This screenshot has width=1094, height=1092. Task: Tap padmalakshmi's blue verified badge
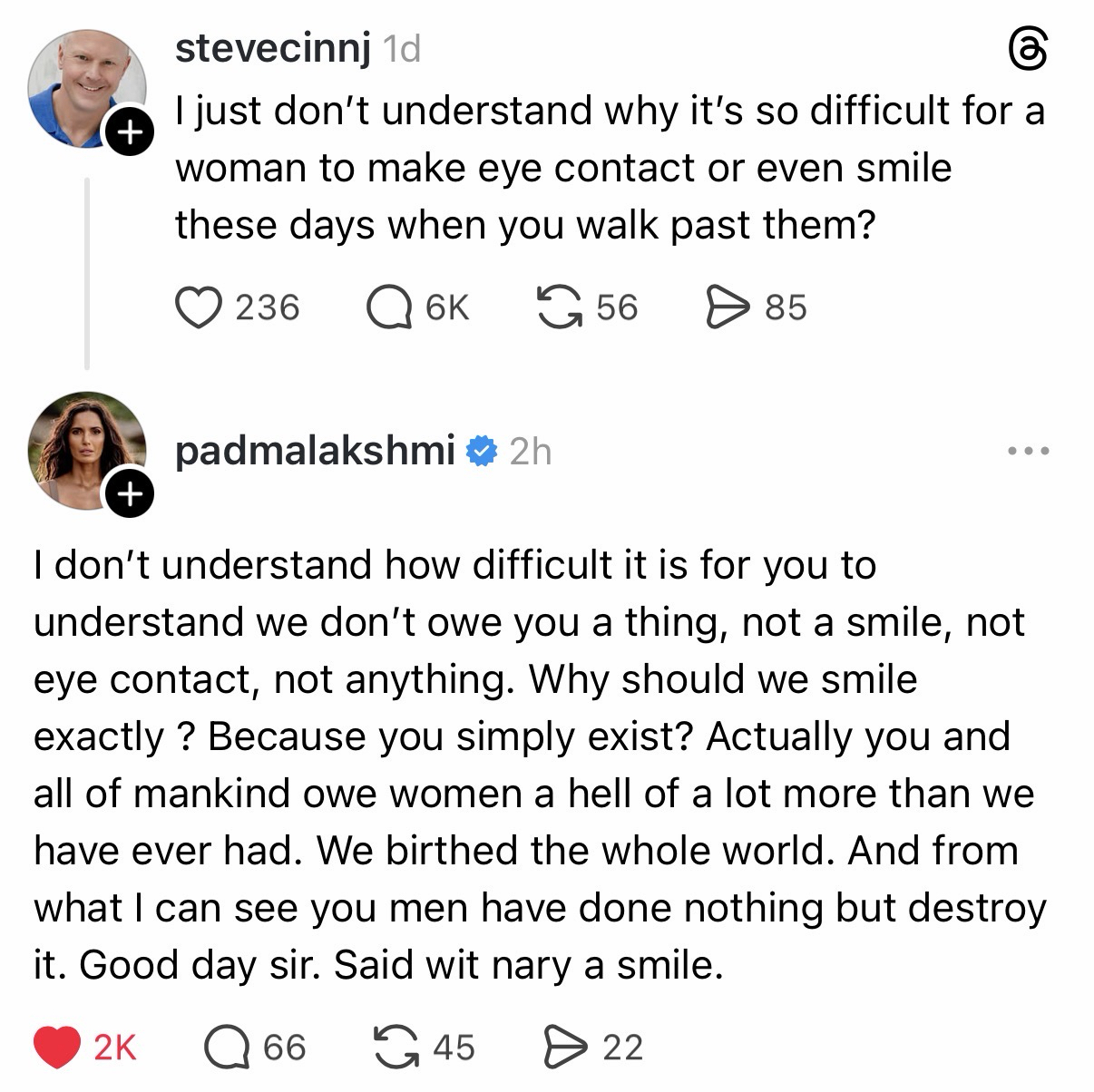point(481,451)
